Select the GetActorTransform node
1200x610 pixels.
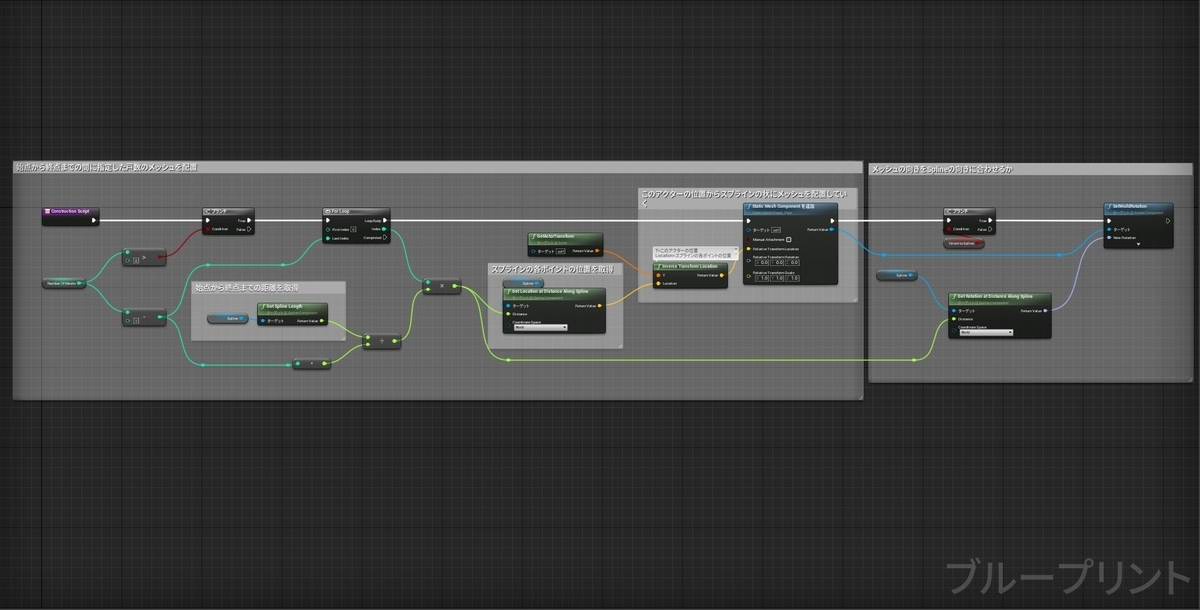565,244
